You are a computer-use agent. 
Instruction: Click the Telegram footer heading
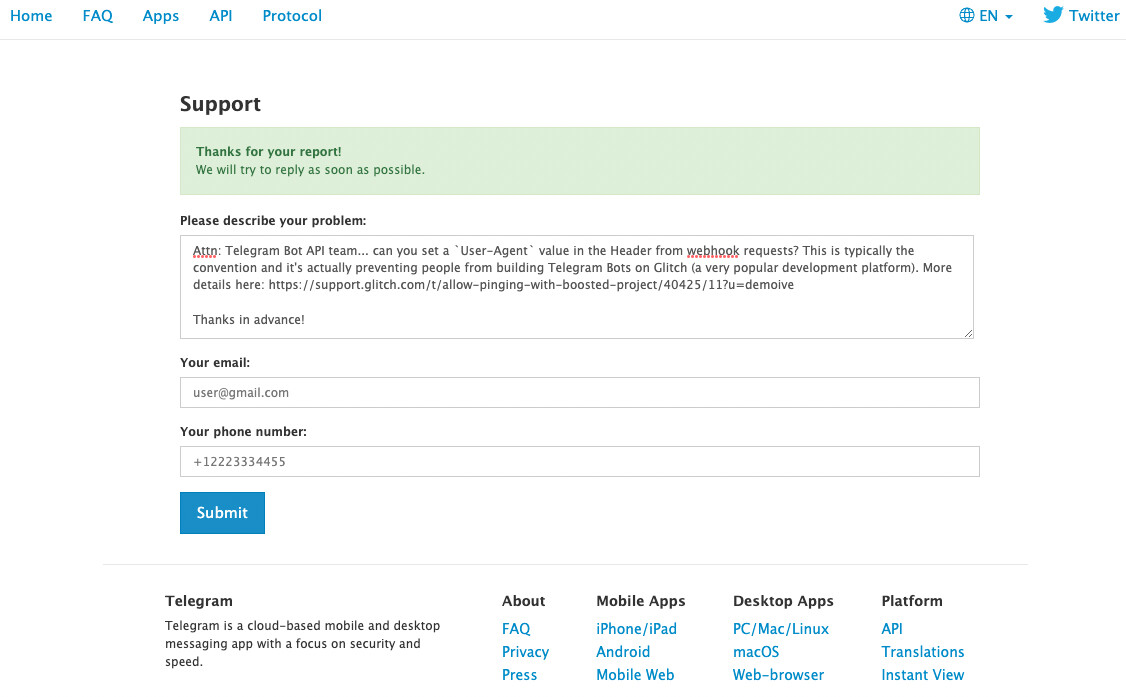pos(199,601)
